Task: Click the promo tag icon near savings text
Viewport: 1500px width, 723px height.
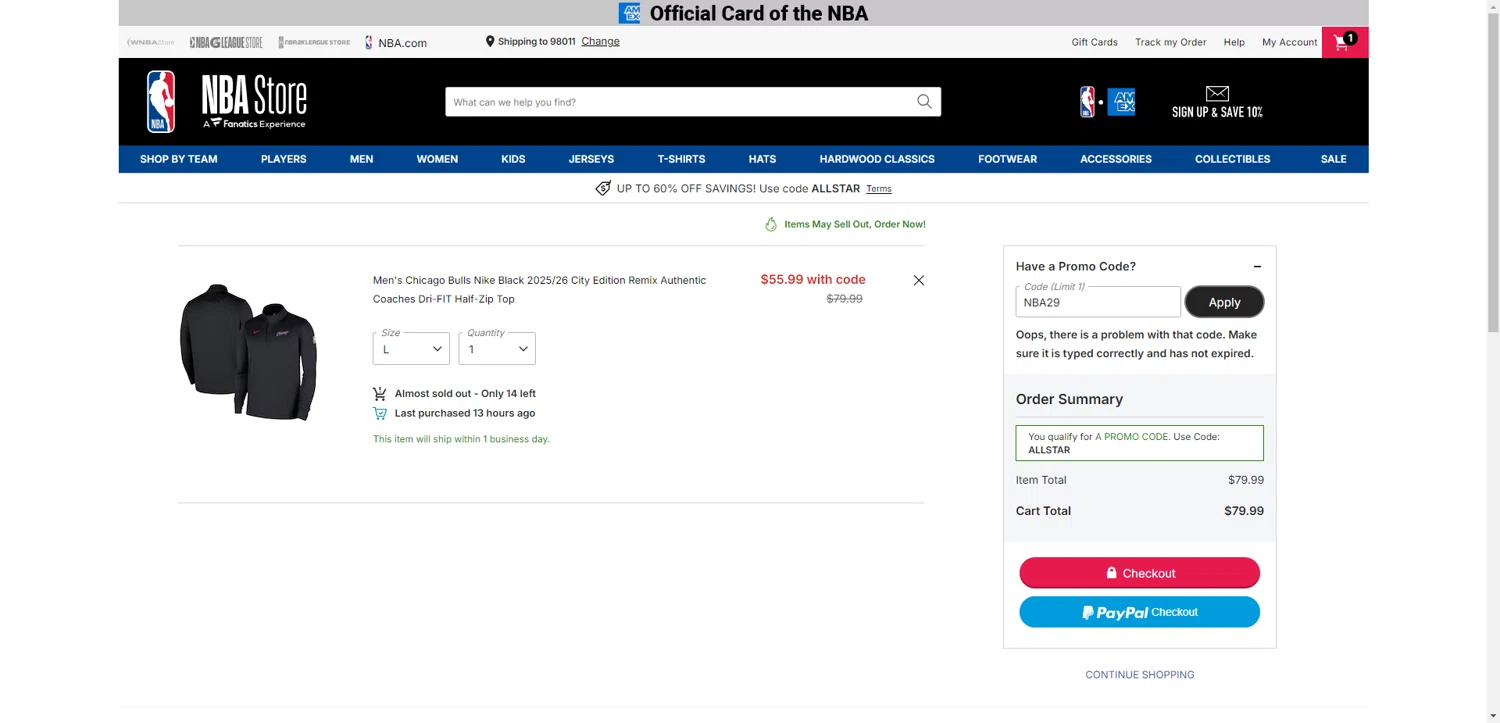Action: [x=603, y=188]
